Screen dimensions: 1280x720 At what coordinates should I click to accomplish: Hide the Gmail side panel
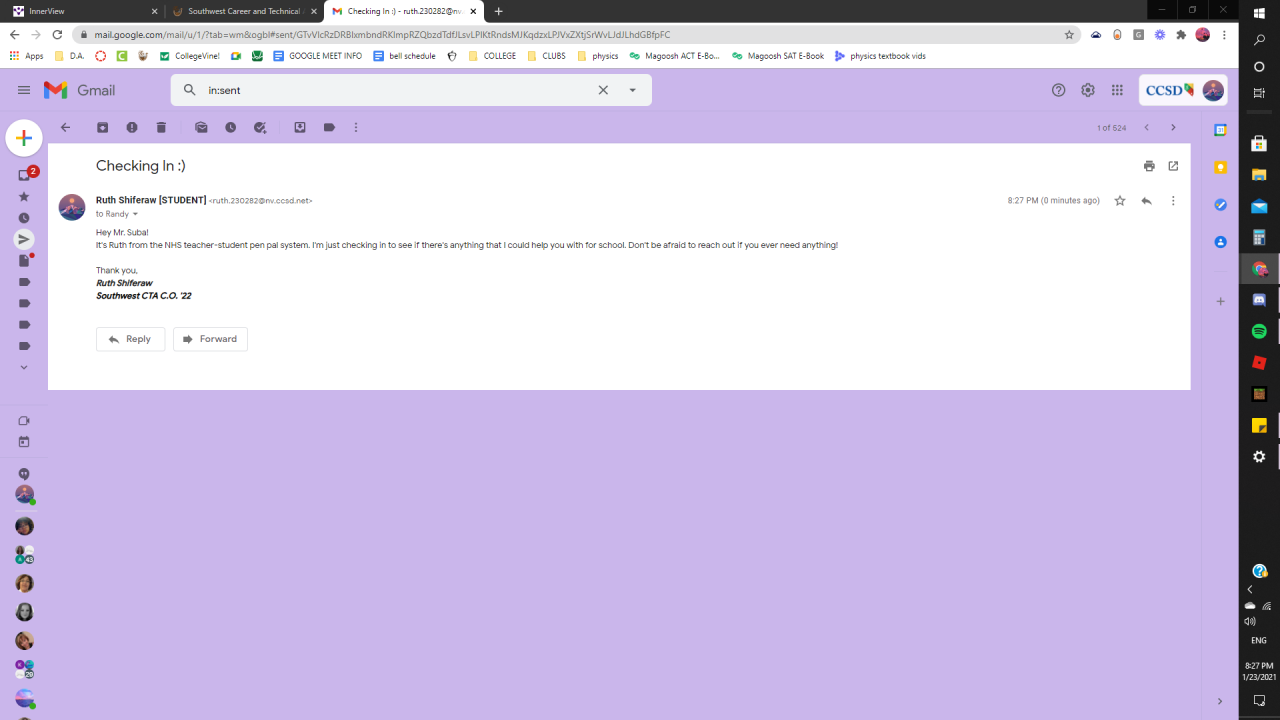tap(1220, 701)
